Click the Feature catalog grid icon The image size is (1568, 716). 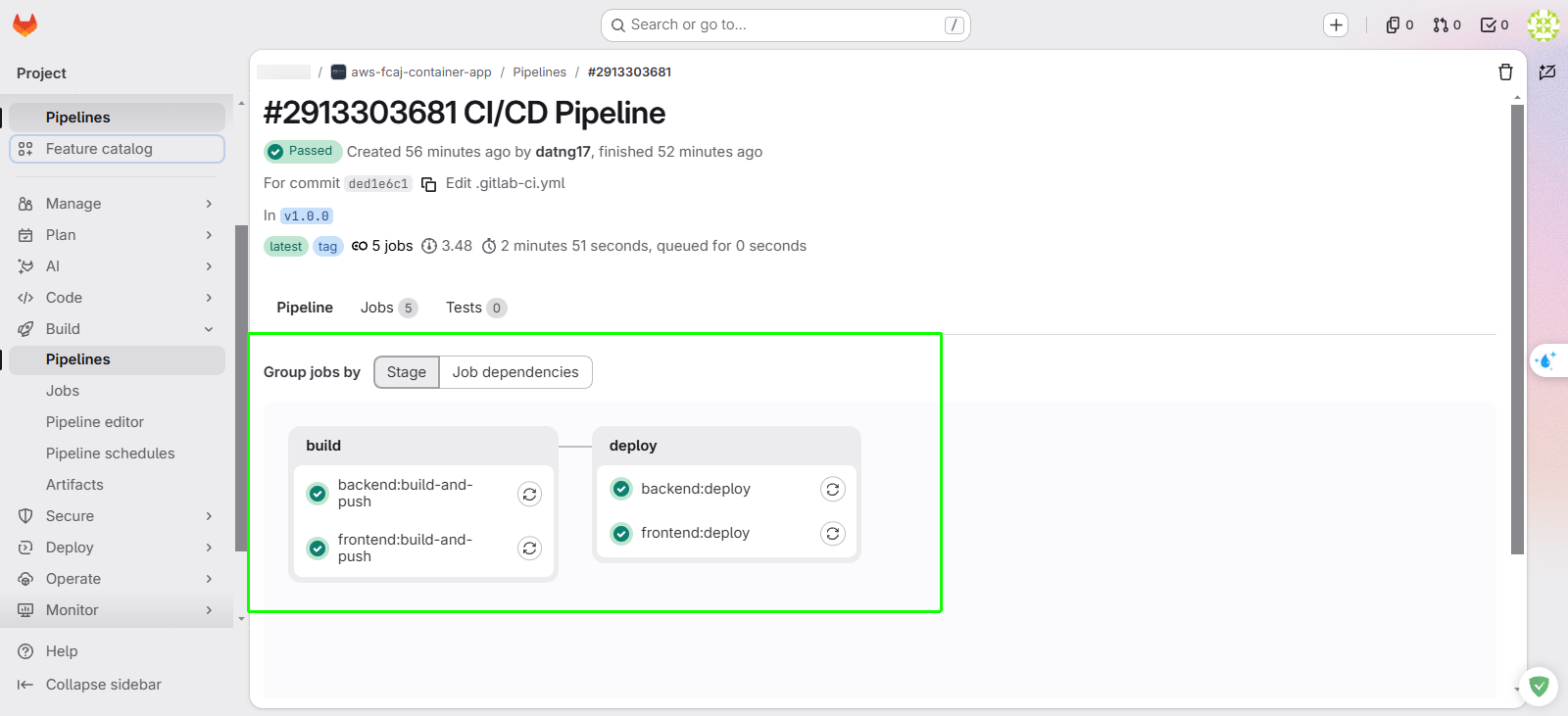[25, 149]
